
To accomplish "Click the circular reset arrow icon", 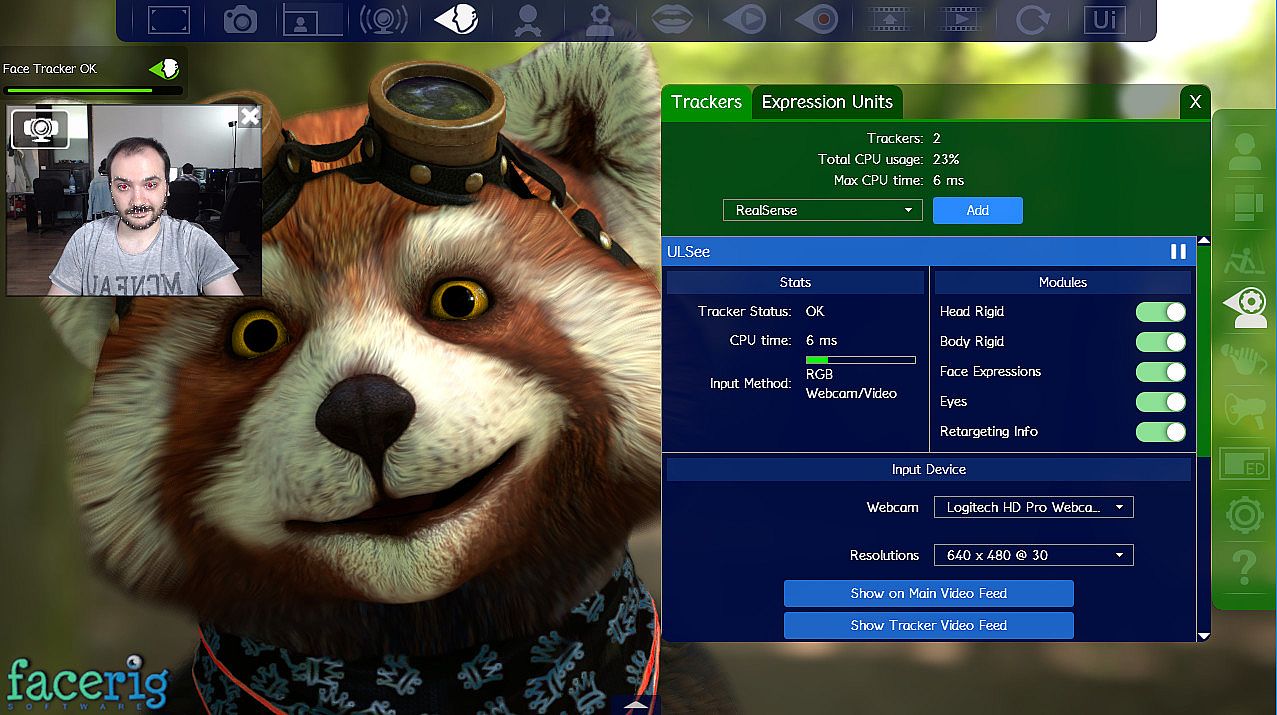I will pyautogui.click(x=1032, y=19).
